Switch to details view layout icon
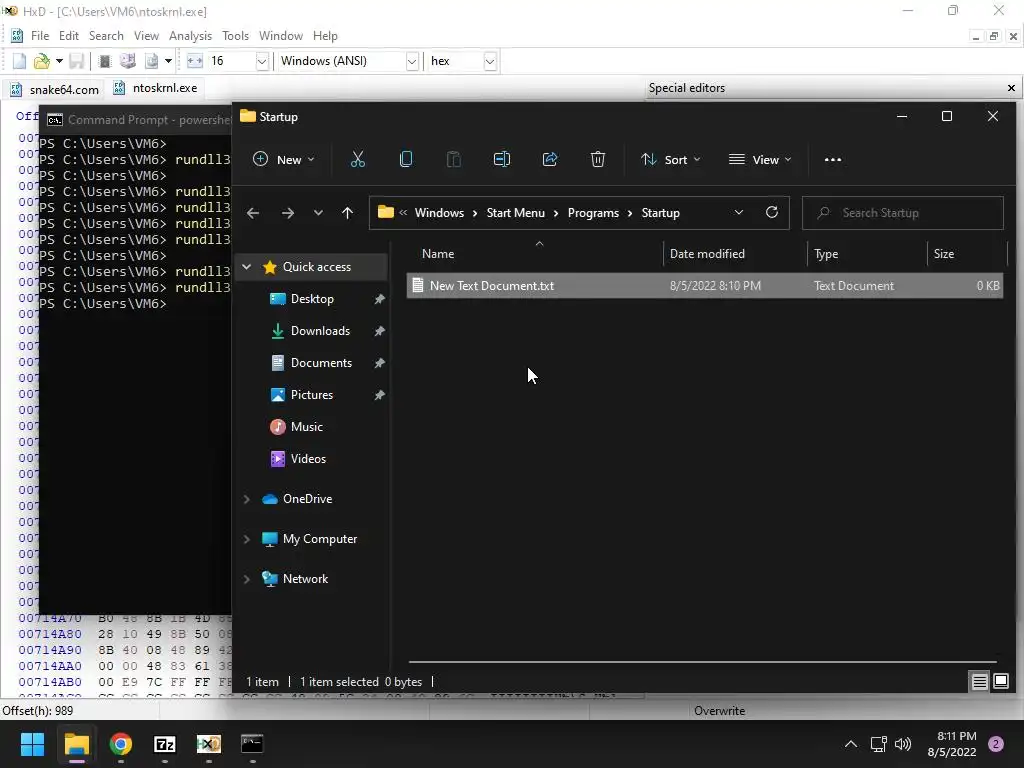This screenshot has height=768, width=1024. (979, 682)
